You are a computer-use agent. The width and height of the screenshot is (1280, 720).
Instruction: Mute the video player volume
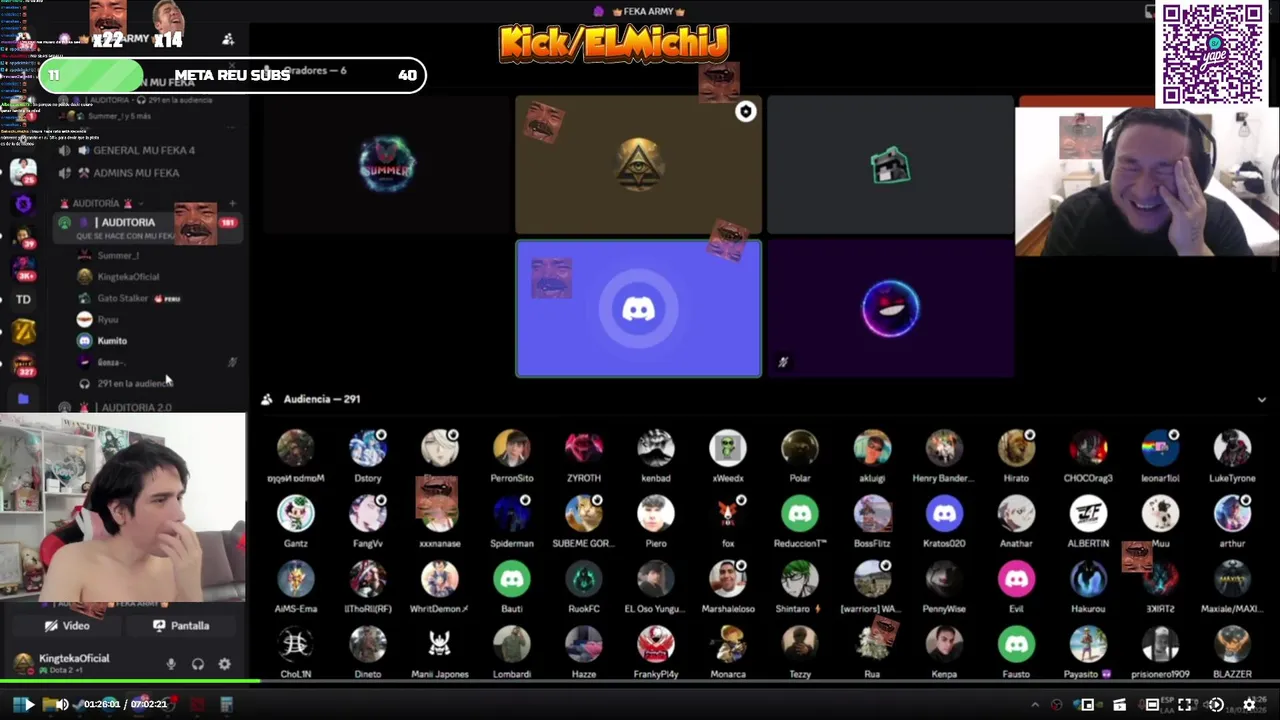61,704
